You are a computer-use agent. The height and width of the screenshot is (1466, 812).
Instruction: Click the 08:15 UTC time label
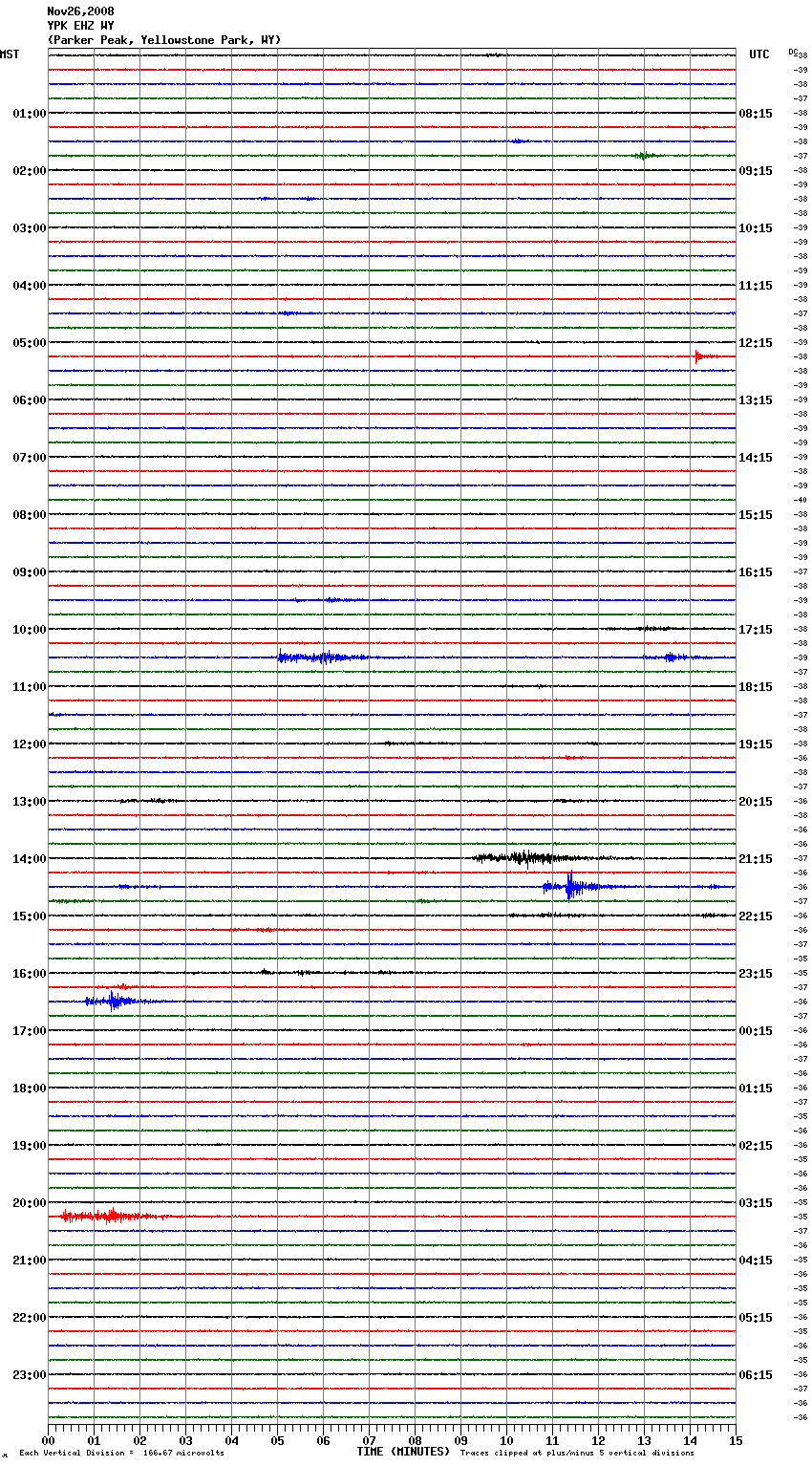[x=756, y=114]
